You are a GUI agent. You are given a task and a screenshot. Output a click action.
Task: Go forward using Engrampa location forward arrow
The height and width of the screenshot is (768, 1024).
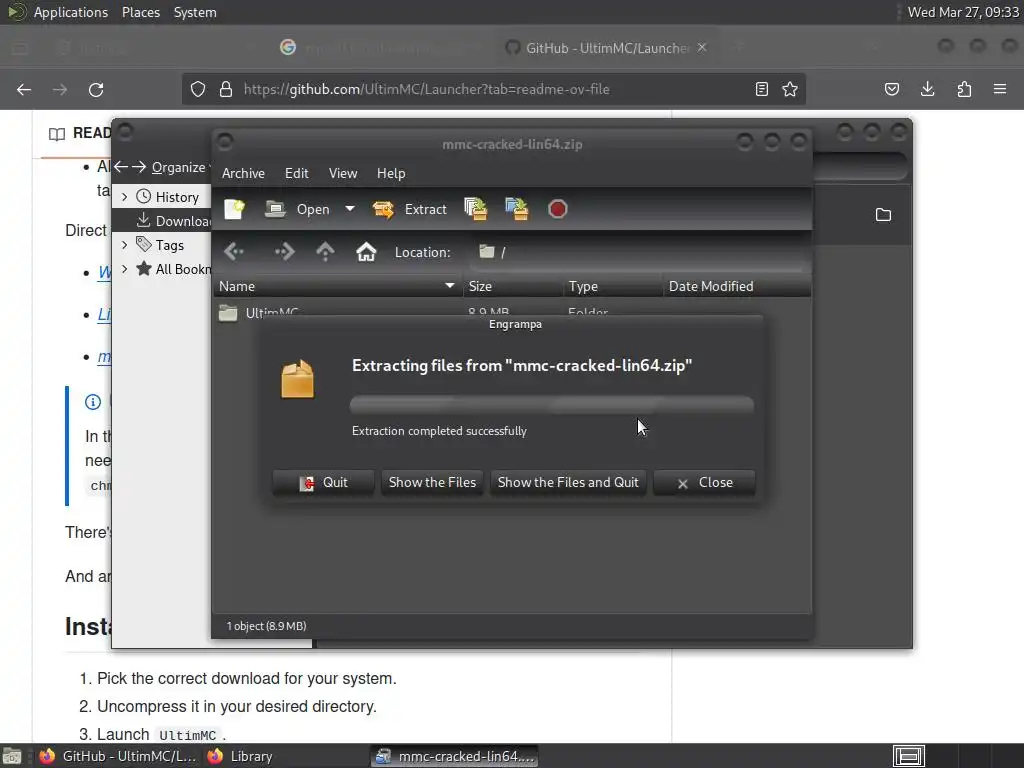[284, 252]
